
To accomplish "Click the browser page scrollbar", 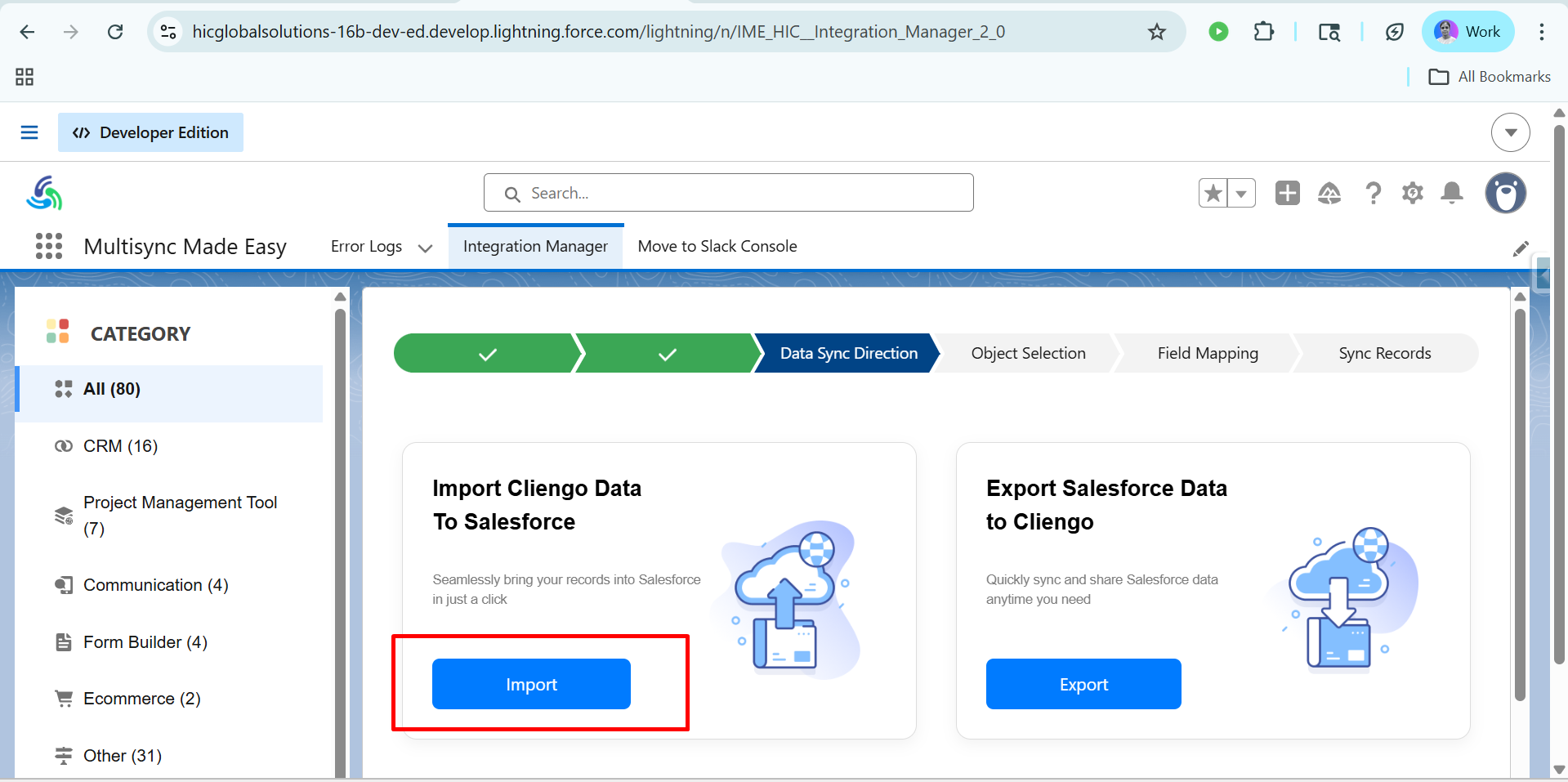I will tap(1559, 395).
